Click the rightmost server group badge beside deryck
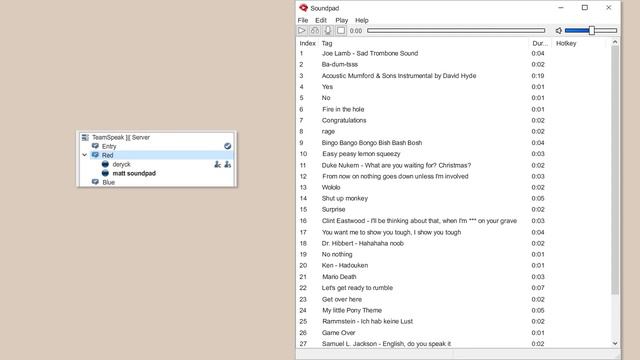Viewport: 640px width, 360px height. coord(228,164)
